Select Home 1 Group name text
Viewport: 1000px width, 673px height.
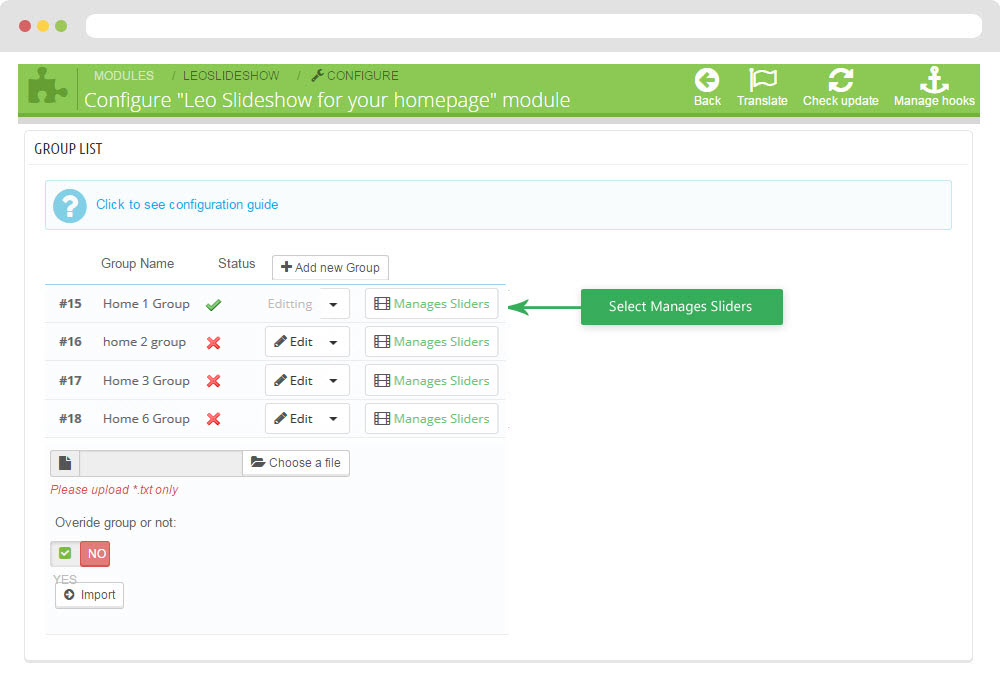point(146,304)
